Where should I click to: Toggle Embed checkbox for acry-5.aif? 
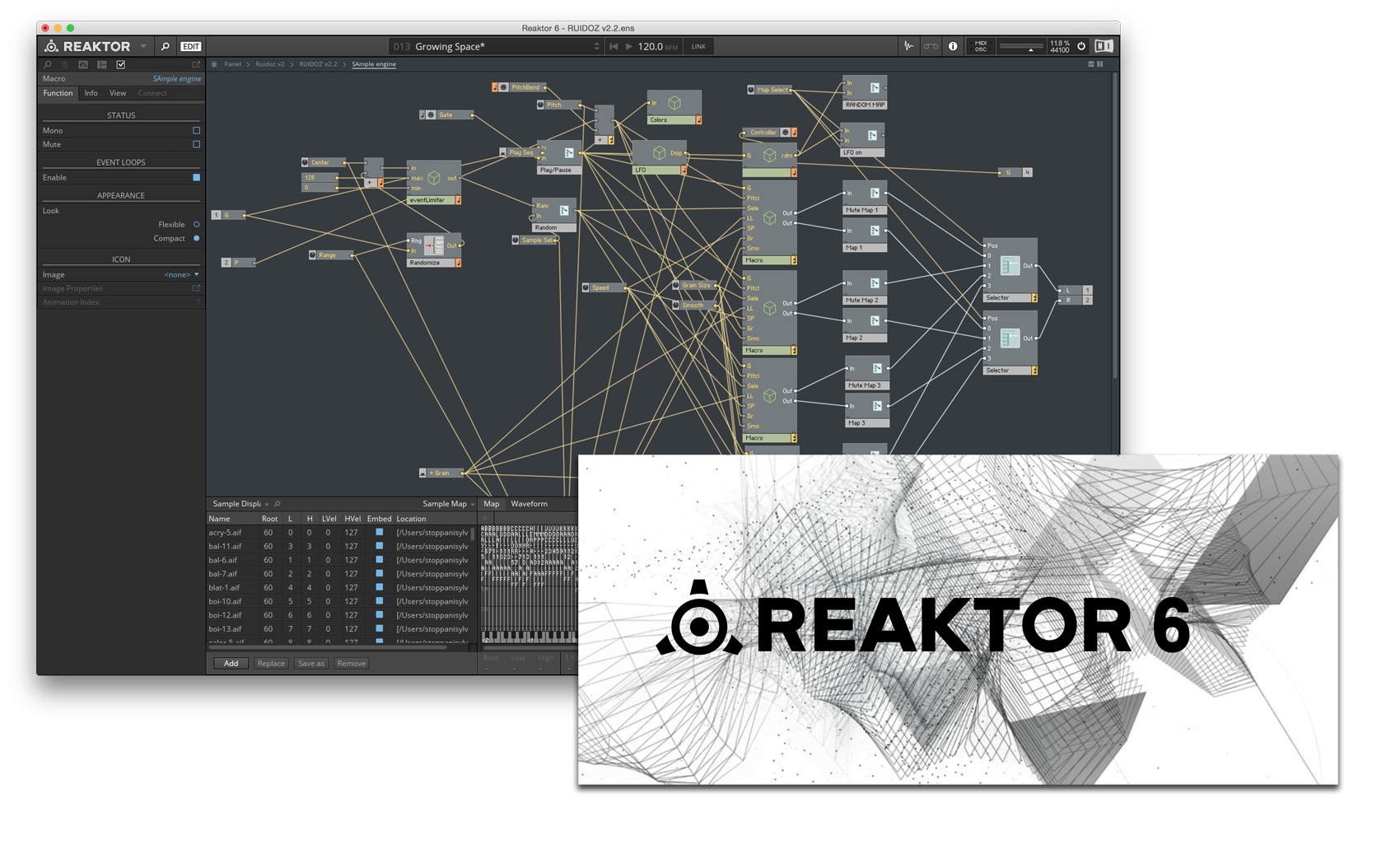(380, 533)
